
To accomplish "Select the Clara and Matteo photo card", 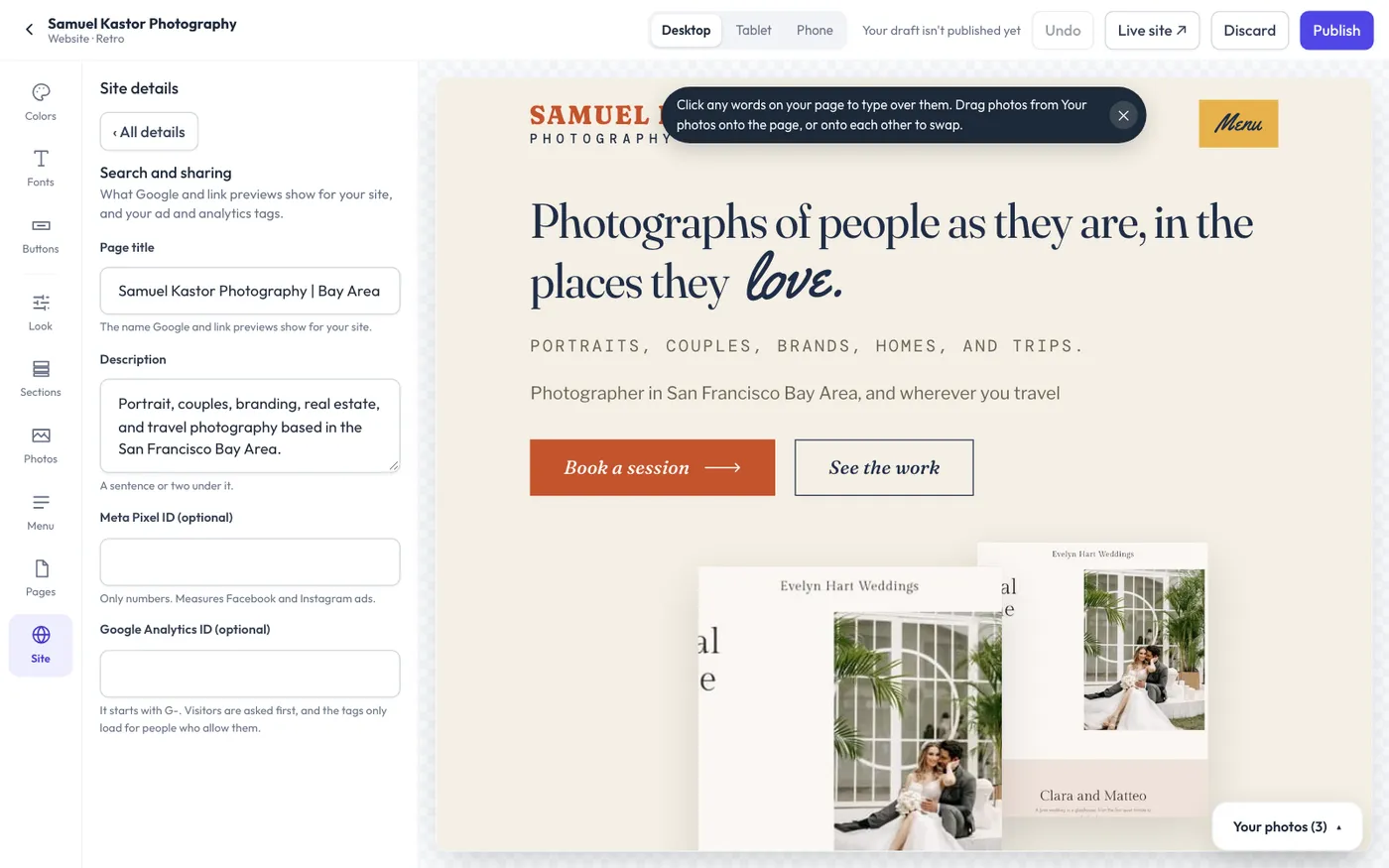I will 1092,680.
